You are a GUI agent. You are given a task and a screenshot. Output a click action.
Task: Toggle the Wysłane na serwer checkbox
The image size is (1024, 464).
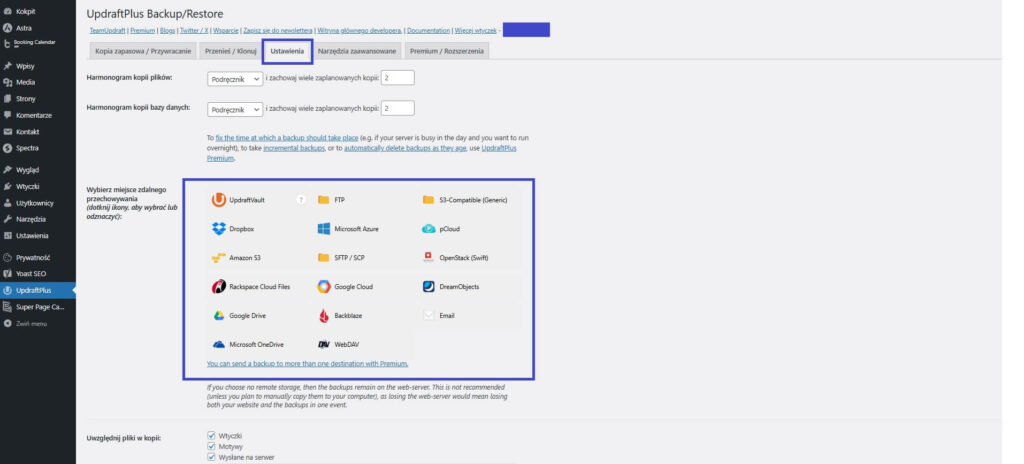pos(211,457)
